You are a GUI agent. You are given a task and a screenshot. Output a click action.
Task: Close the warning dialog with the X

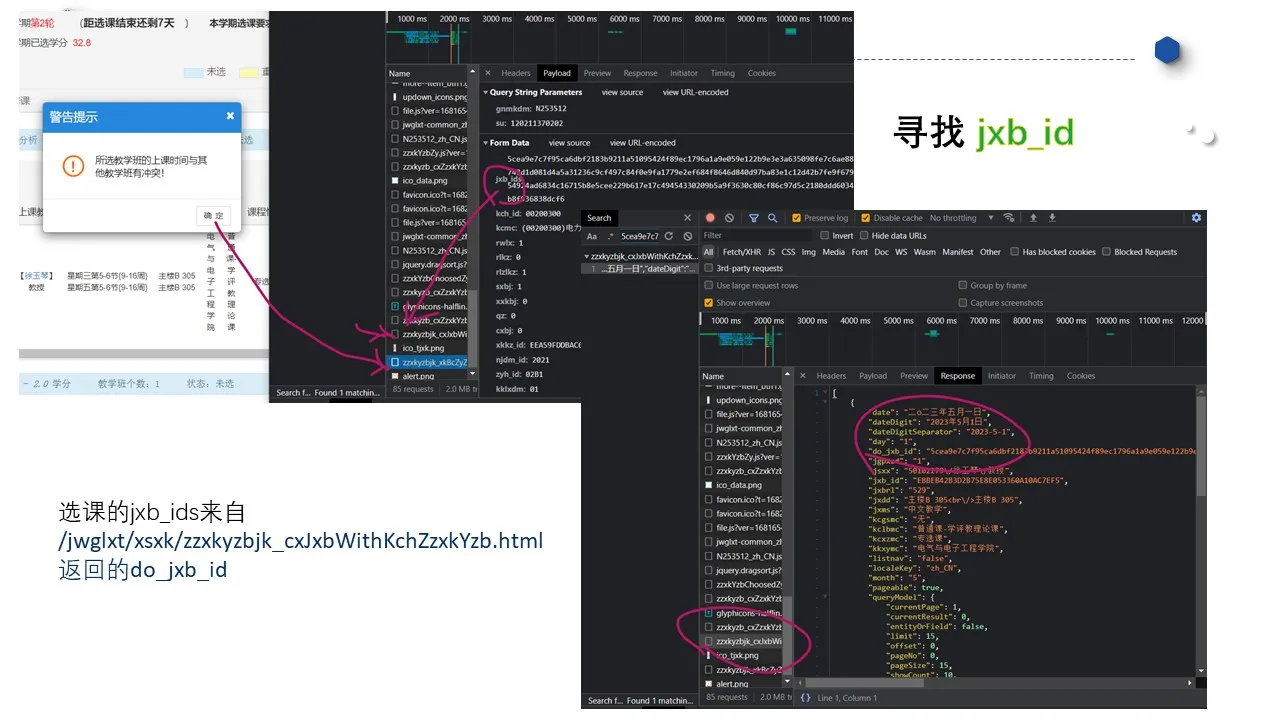click(230, 116)
